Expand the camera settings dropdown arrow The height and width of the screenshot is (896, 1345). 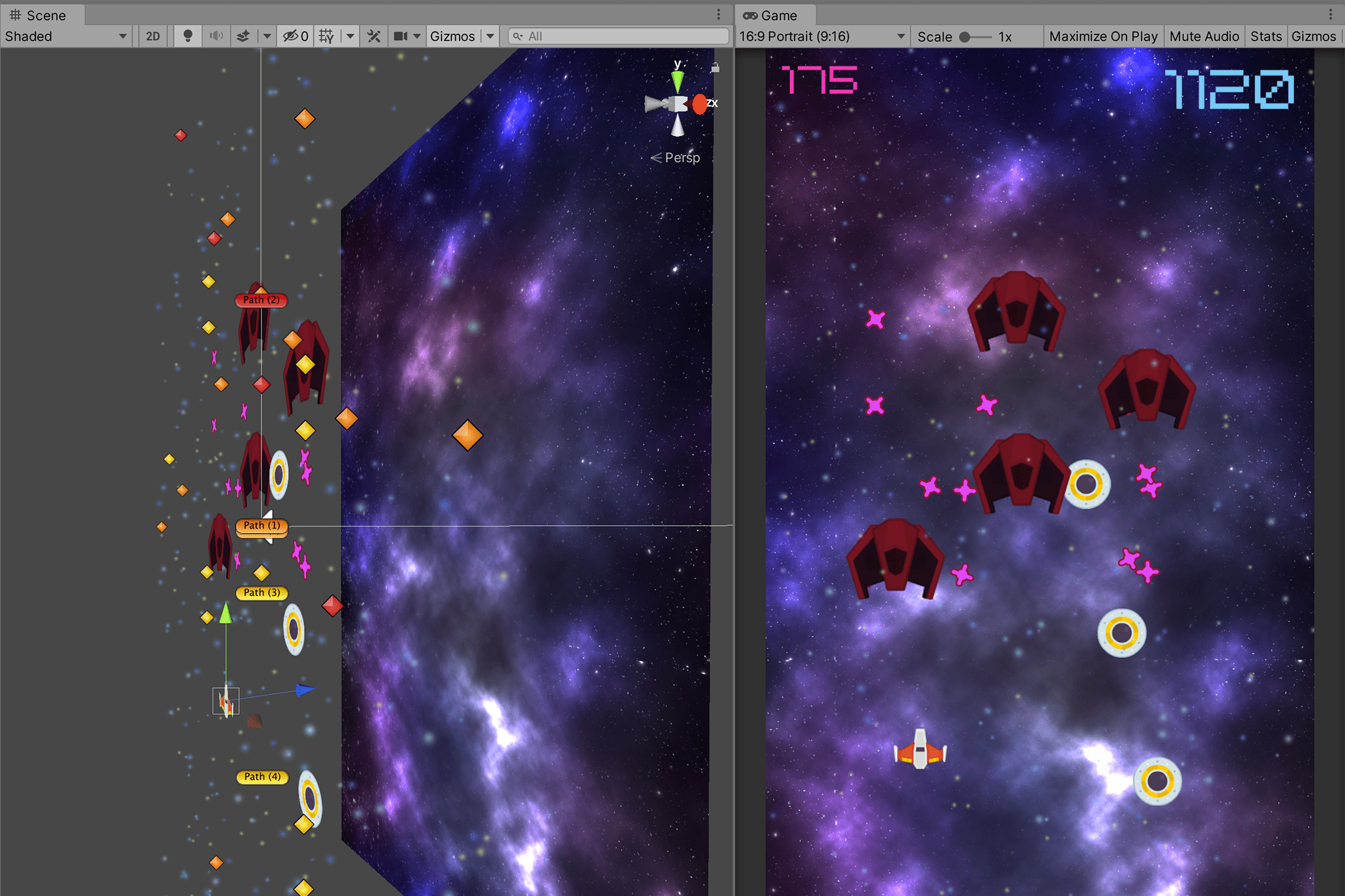pos(417,36)
